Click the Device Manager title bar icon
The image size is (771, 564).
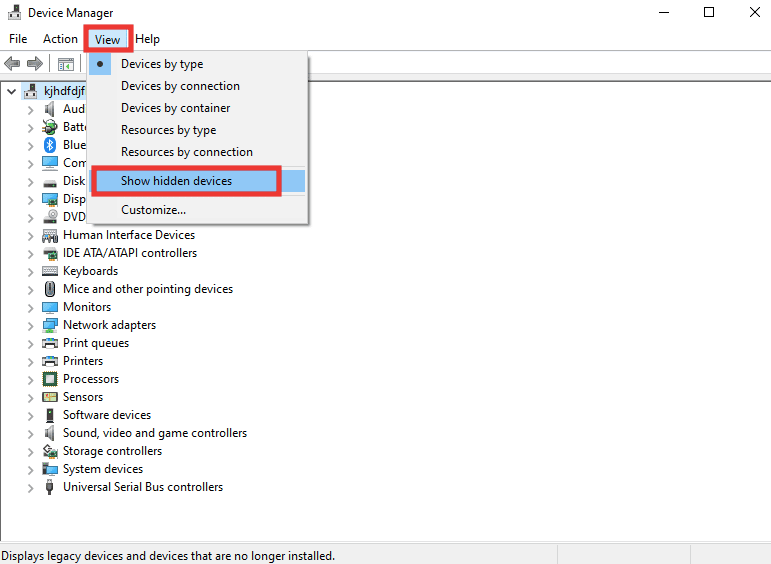click(x=15, y=12)
